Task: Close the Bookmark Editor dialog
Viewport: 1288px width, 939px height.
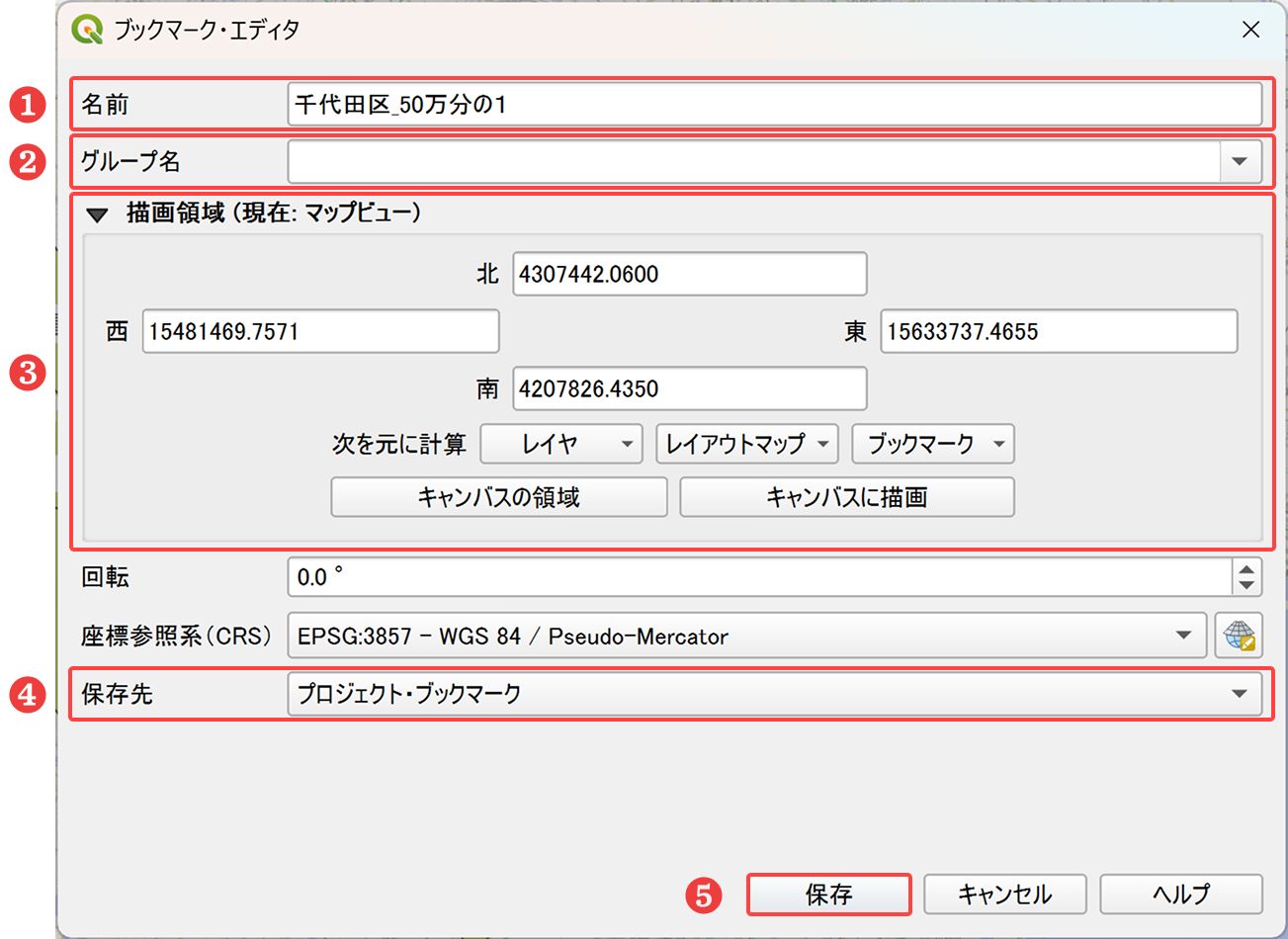Action: click(1250, 30)
